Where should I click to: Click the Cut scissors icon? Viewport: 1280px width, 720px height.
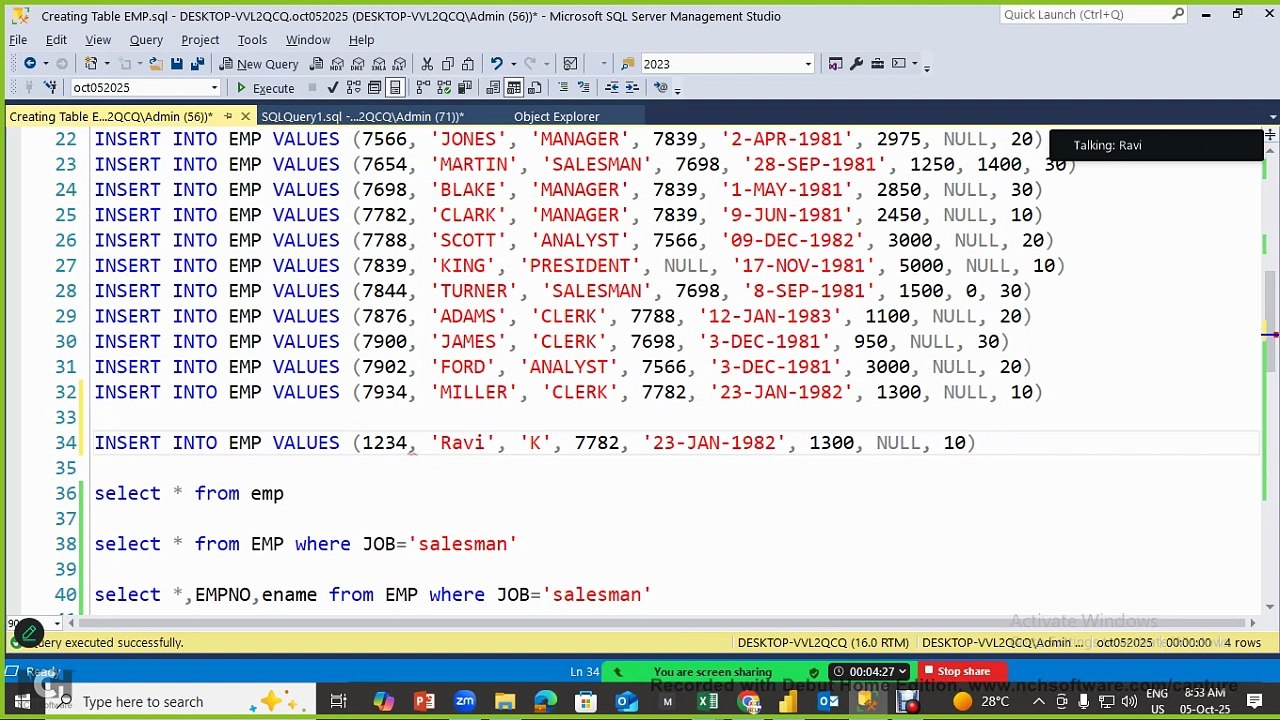click(427, 64)
